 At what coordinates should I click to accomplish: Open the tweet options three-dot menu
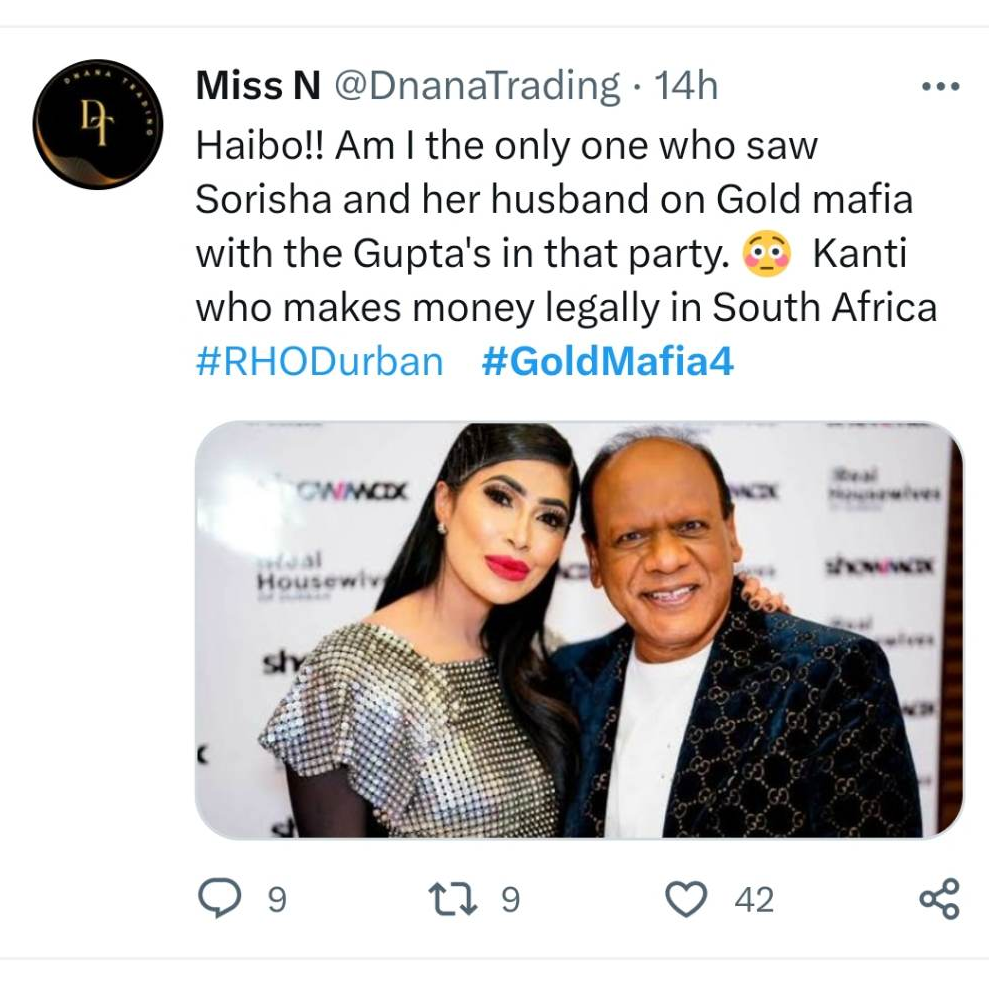point(938,85)
